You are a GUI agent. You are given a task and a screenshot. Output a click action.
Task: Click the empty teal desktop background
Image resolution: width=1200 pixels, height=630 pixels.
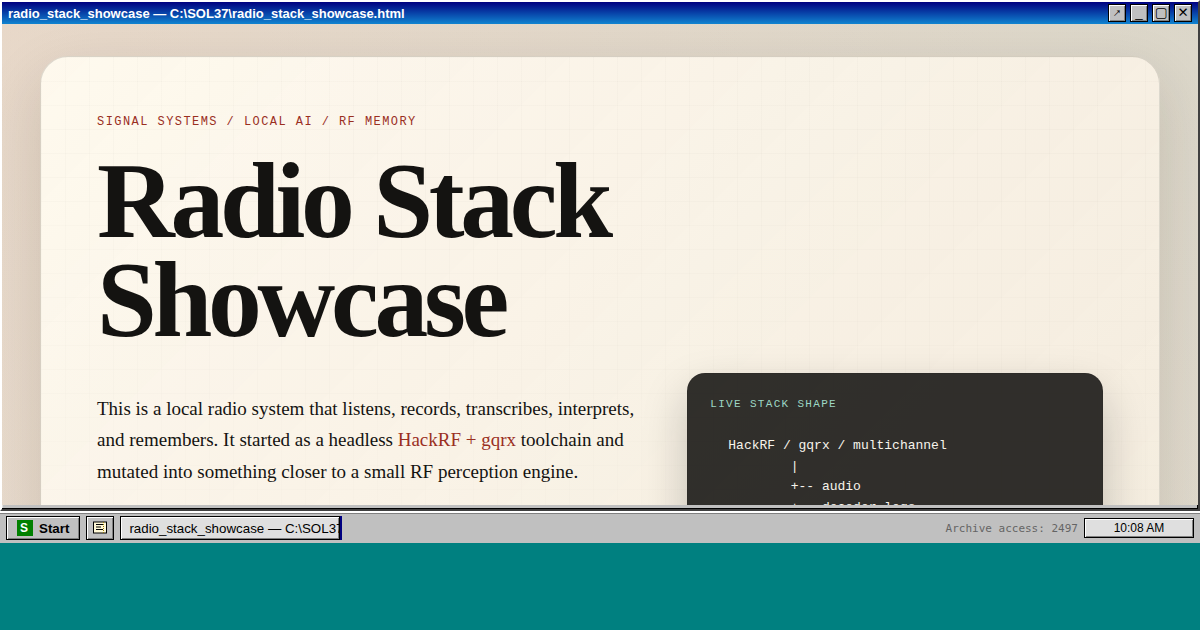point(600,588)
